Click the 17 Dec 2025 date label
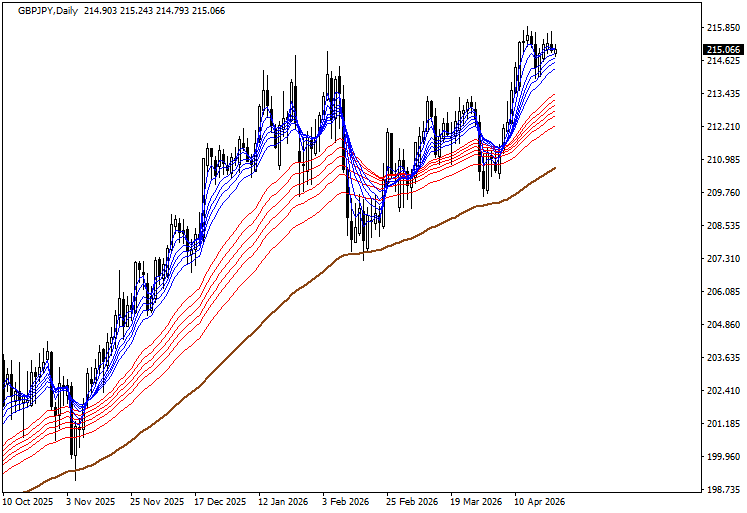The image size is (747, 513). (220, 502)
